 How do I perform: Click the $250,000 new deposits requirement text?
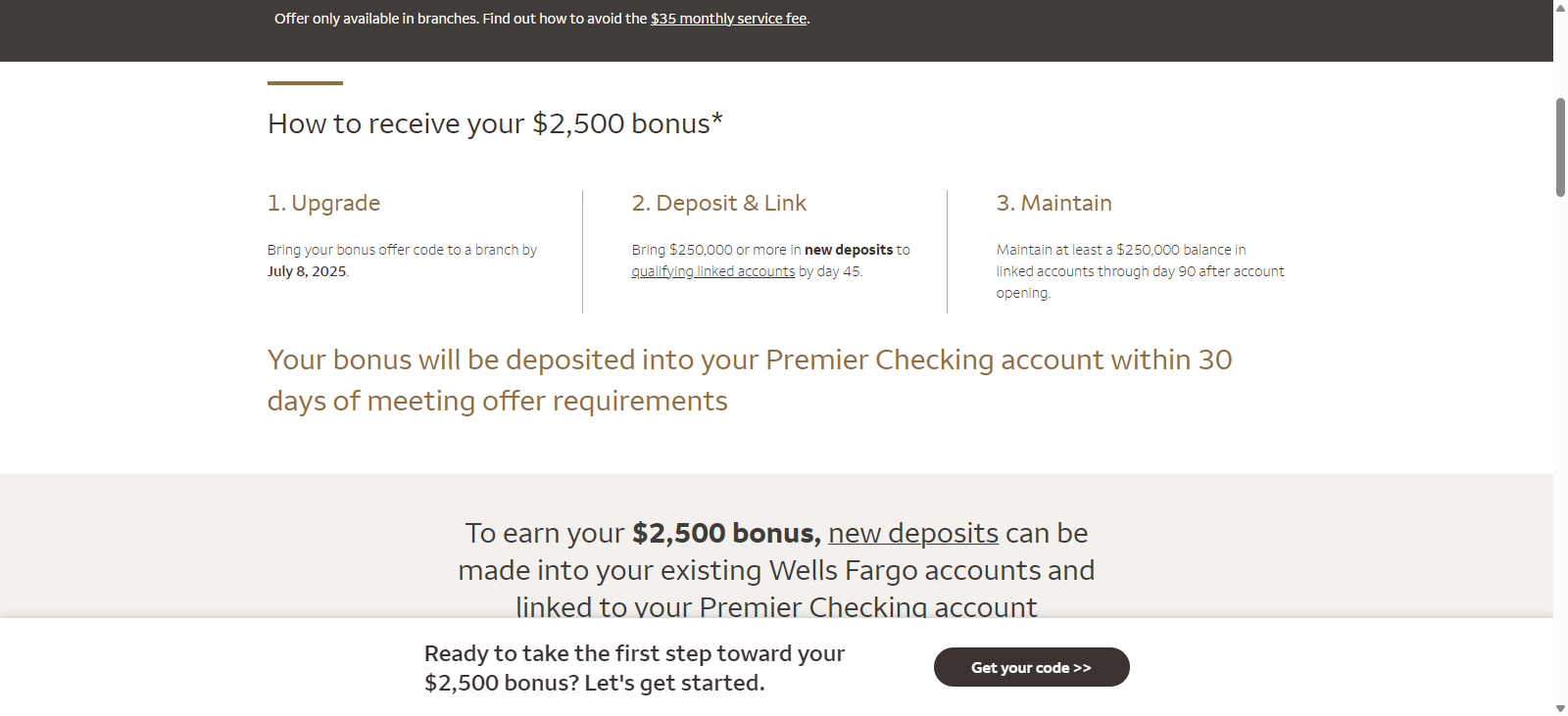(x=770, y=250)
